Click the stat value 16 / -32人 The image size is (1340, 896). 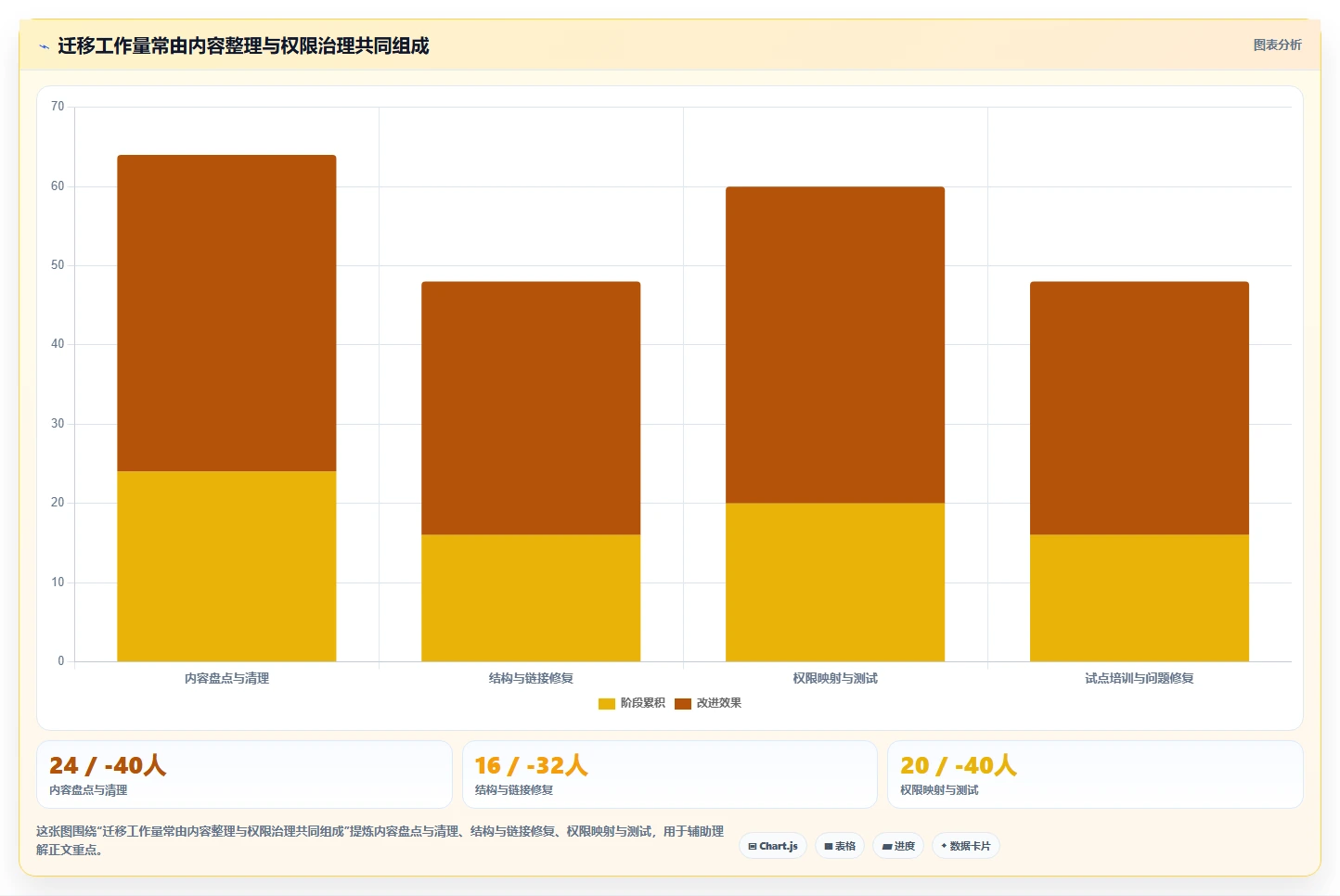click(x=532, y=765)
